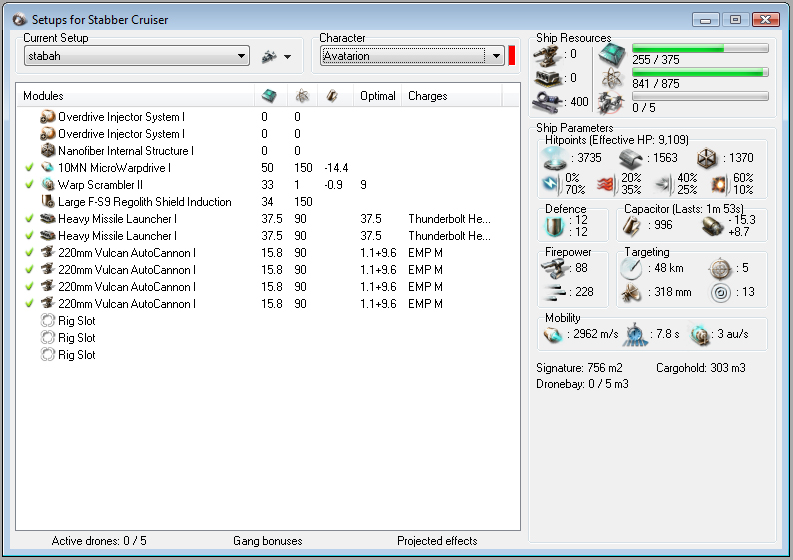
Task: Click the powergrid column header icon
Action: coord(301,96)
